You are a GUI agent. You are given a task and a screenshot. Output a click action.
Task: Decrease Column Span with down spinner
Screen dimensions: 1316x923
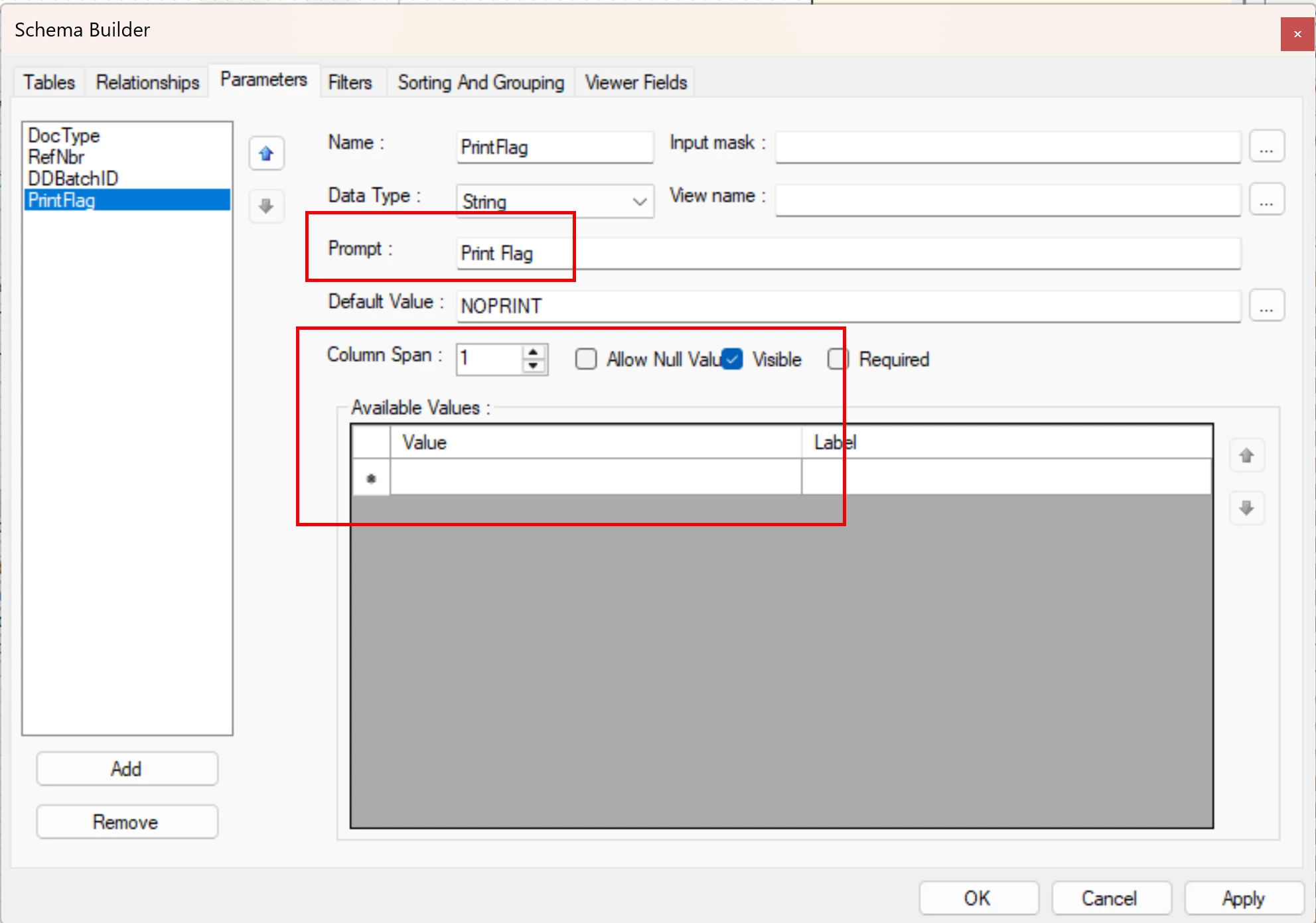click(534, 366)
